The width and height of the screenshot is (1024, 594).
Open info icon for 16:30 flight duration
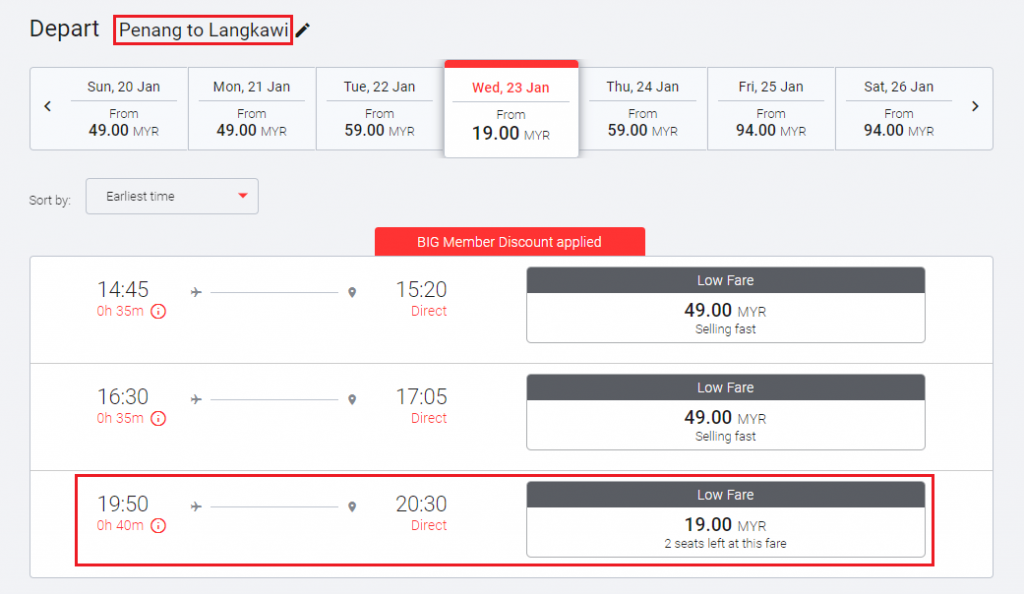click(158, 418)
